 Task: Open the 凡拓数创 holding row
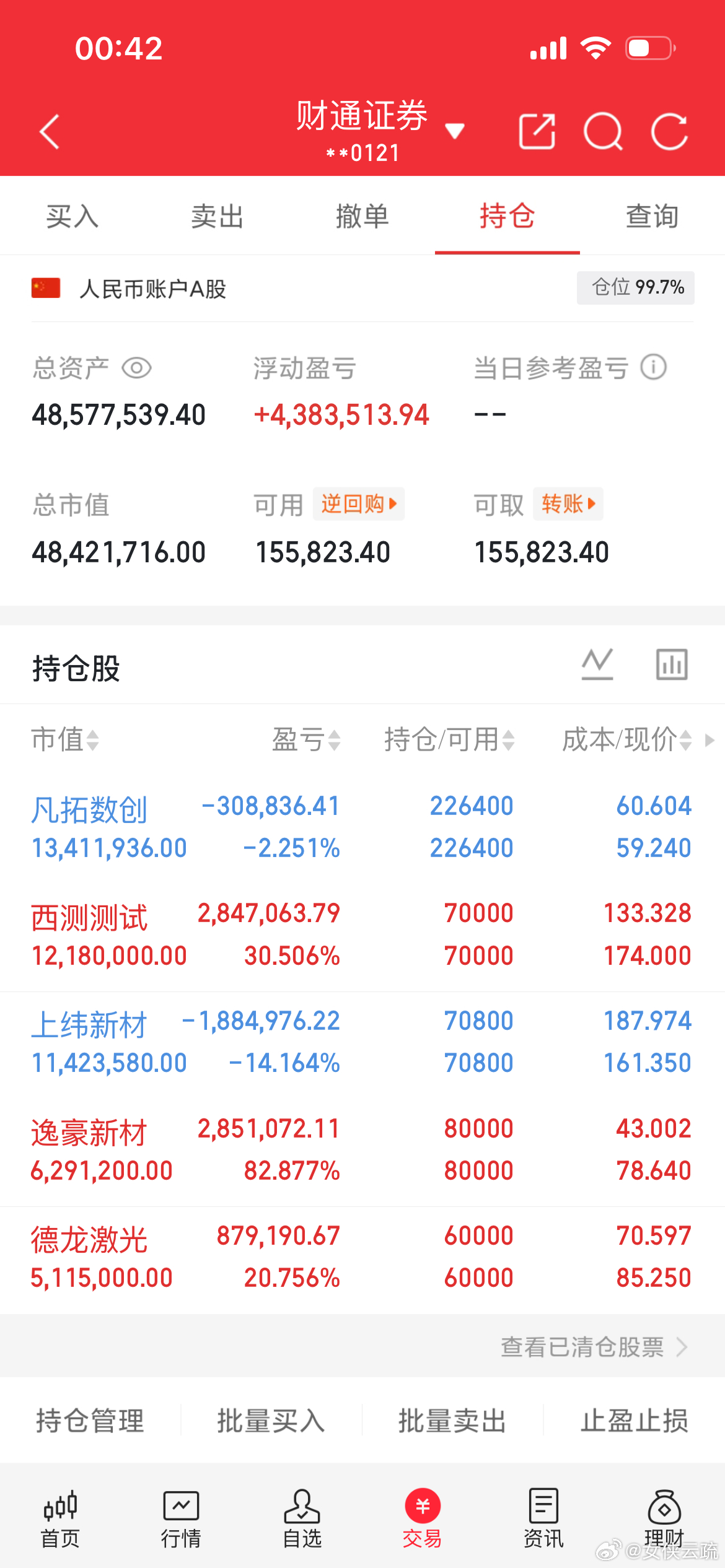362,827
